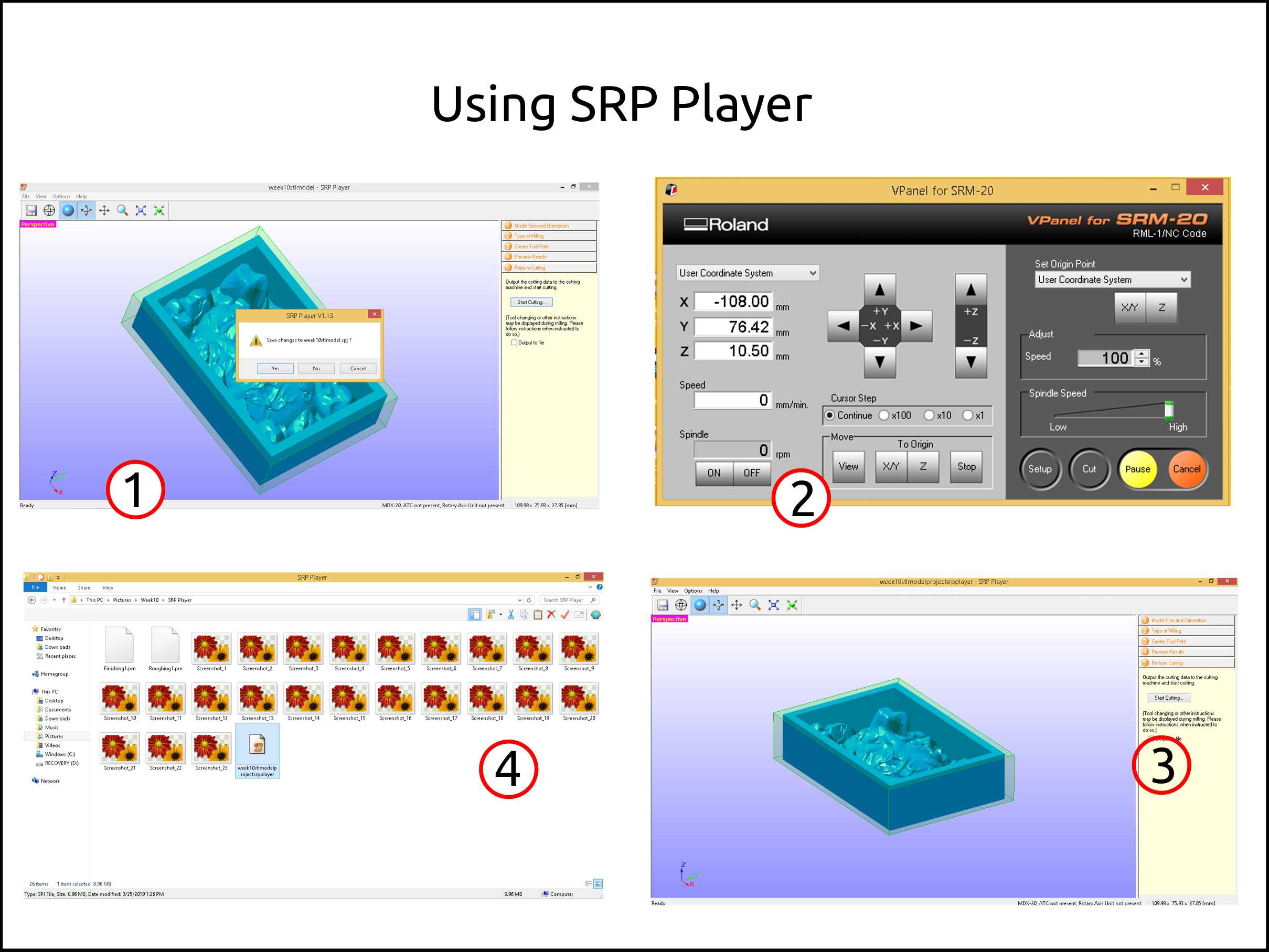Click the red X delete icon in Explorer
The height and width of the screenshot is (952, 1269).
click(551, 615)
